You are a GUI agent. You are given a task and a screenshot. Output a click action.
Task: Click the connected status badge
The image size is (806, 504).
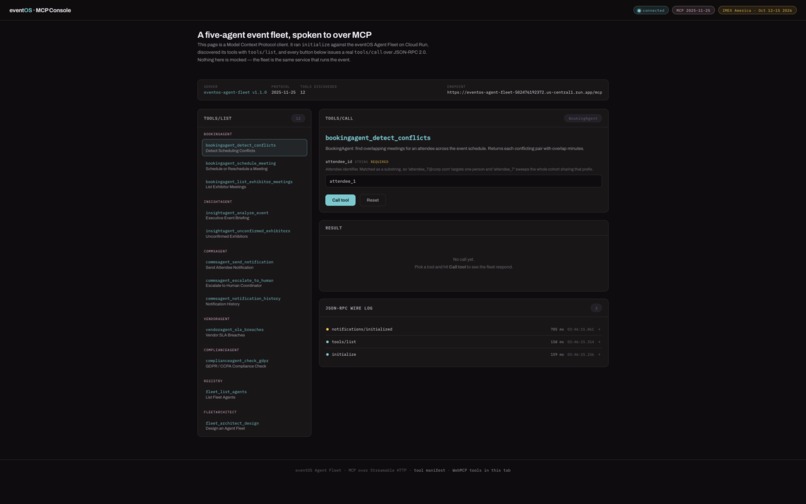click(651, 10)
